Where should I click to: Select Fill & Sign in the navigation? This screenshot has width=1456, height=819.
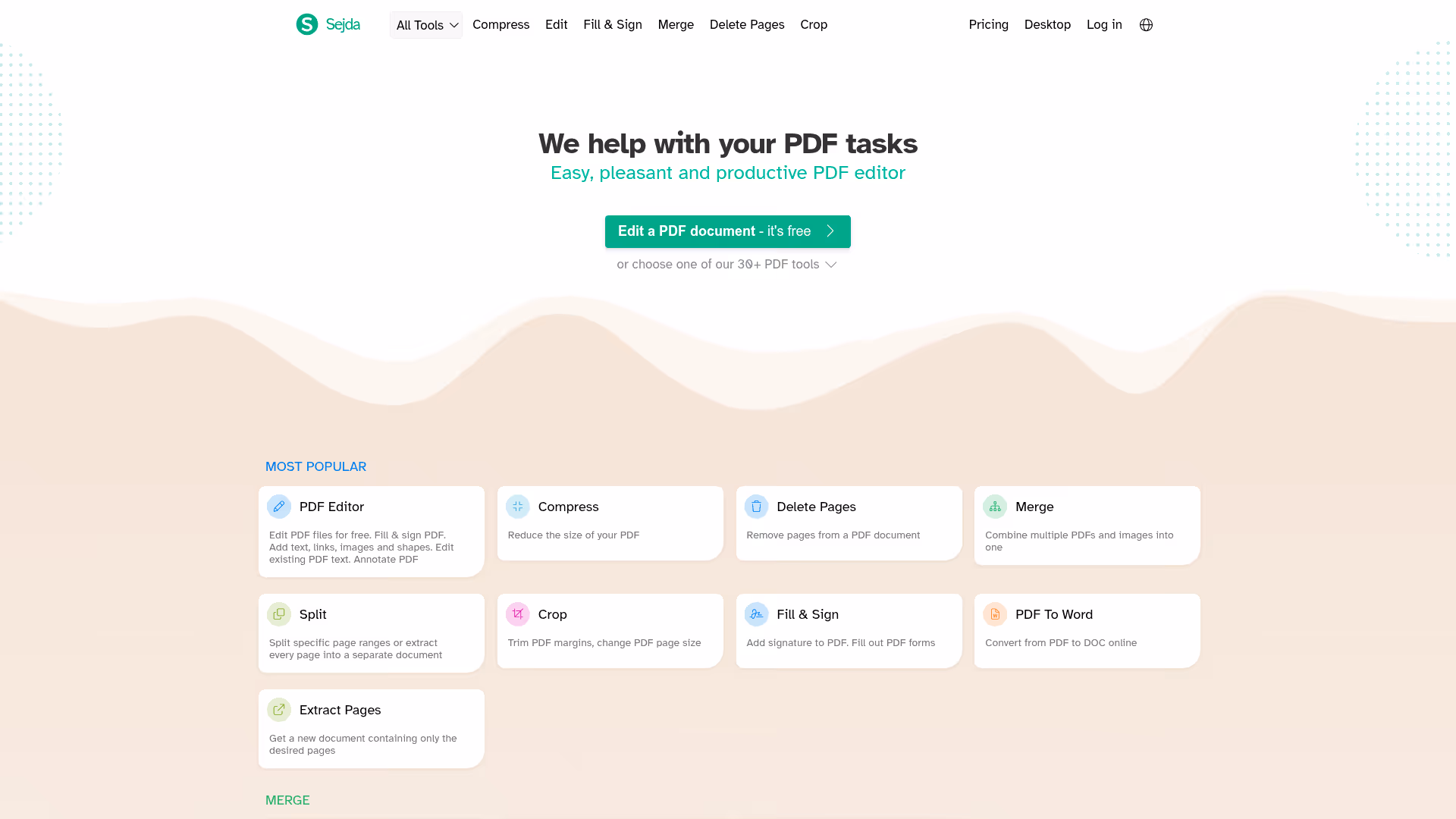(613, 24)
